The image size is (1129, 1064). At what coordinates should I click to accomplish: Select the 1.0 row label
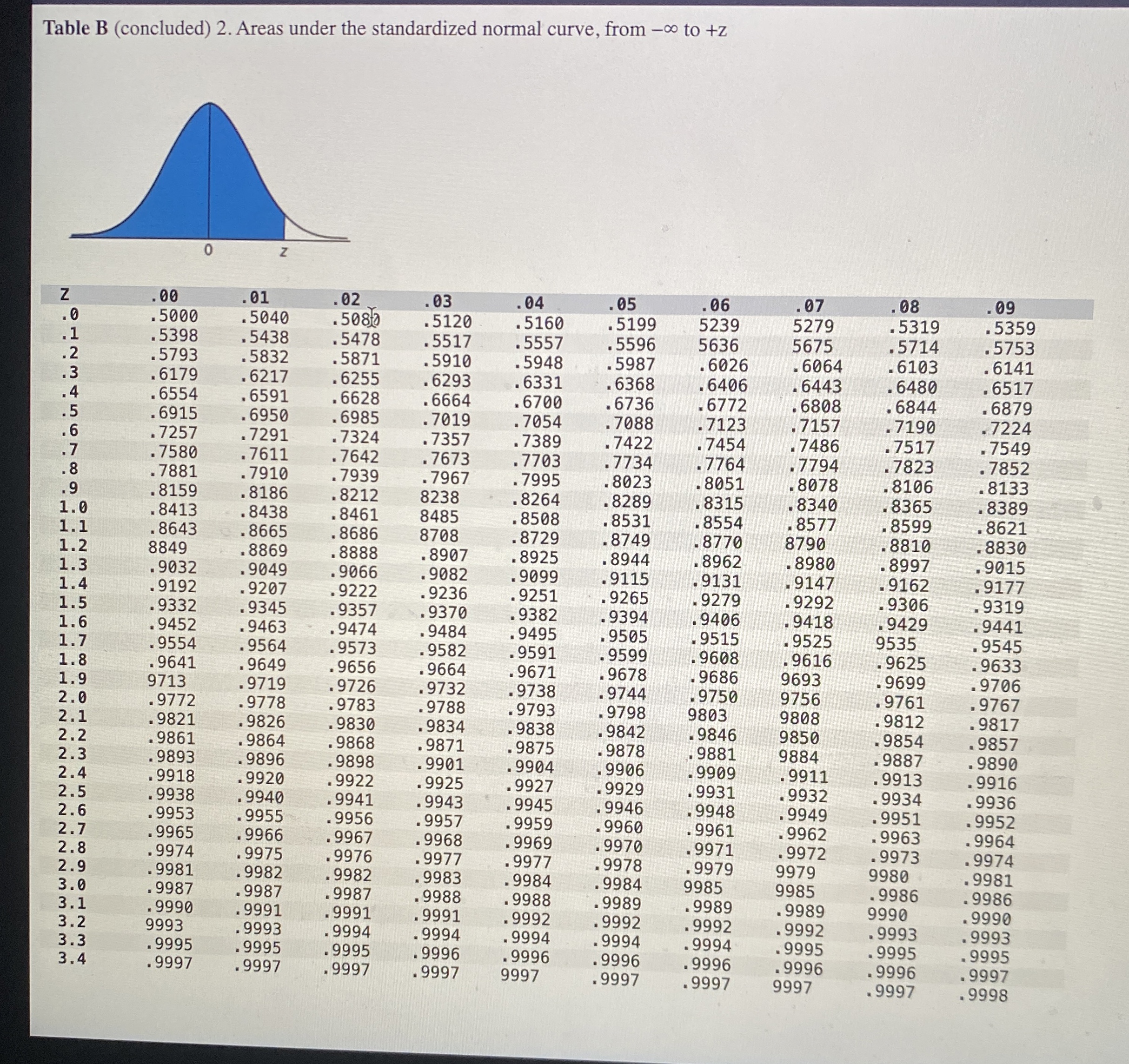click(73, 507)
